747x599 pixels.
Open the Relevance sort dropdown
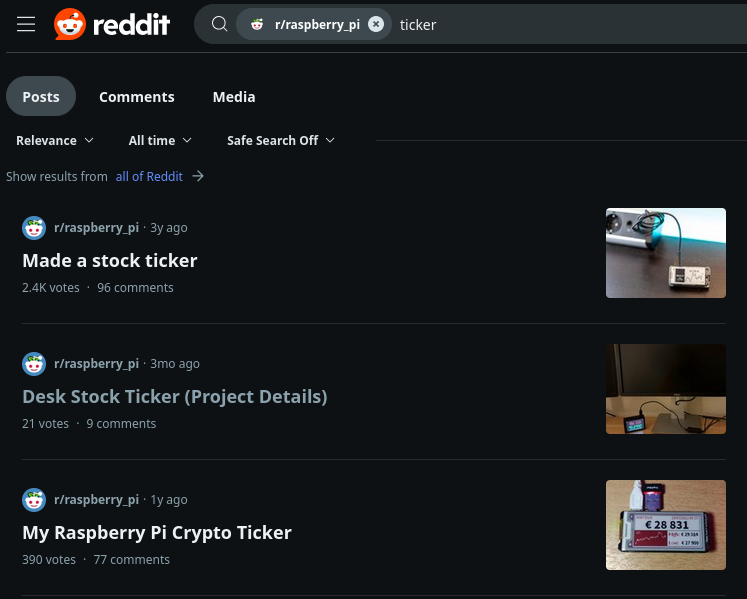click(55, 141)
